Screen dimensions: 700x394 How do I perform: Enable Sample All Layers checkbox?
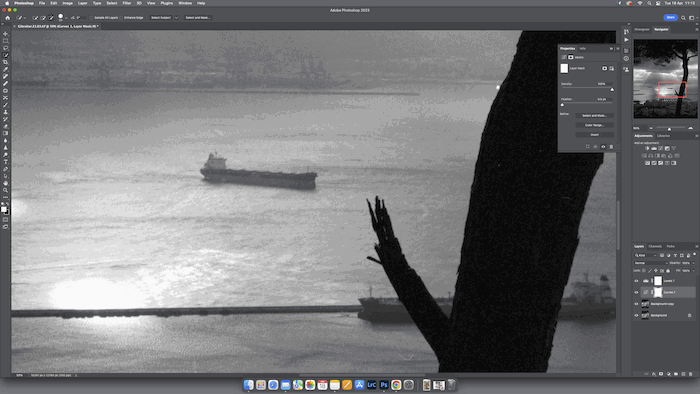pos(91,18)
